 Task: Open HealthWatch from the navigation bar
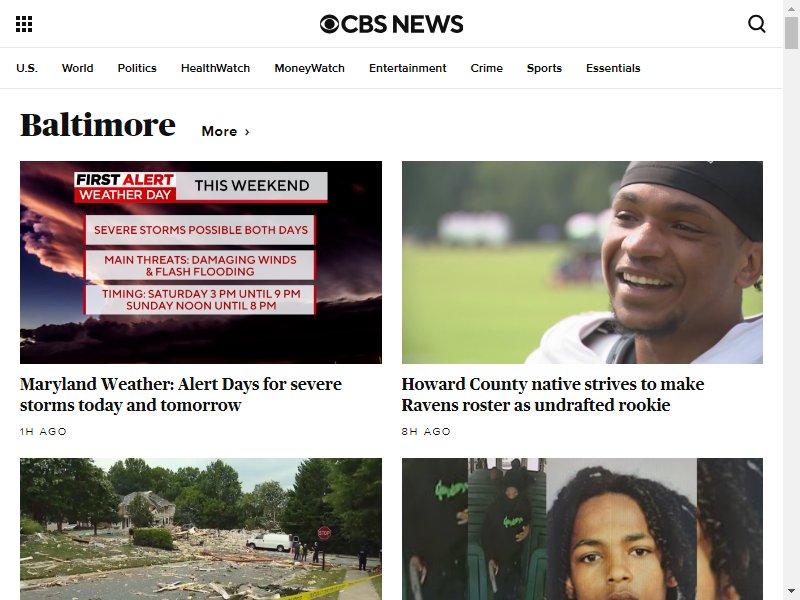(215, 68)
